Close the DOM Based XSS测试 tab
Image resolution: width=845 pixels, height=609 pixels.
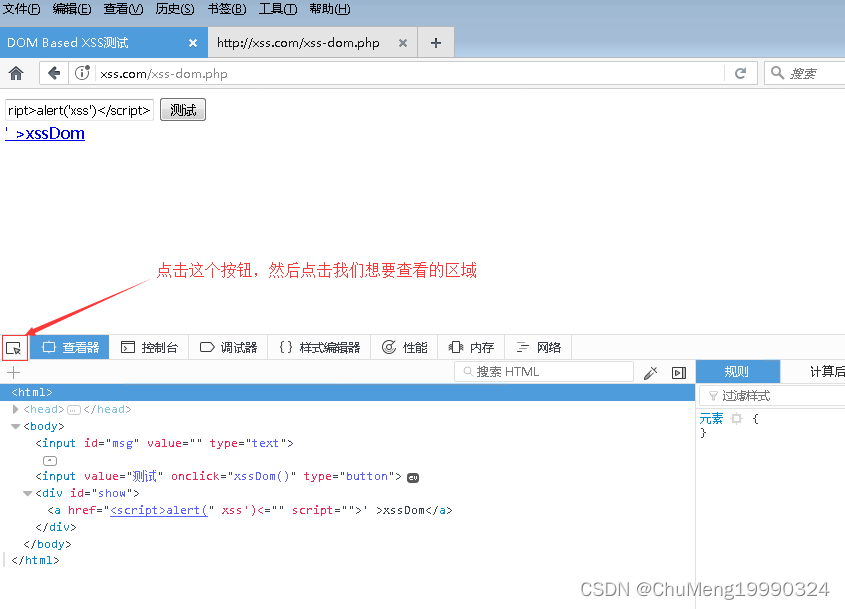(192, 43)
